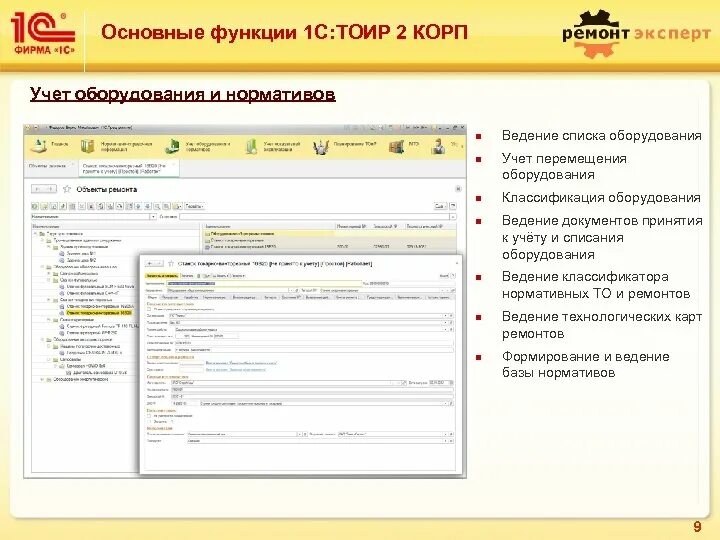Click first blue hyperlink in dialog middle section
This screenshot has width=720, height=540.
point(241,363)
